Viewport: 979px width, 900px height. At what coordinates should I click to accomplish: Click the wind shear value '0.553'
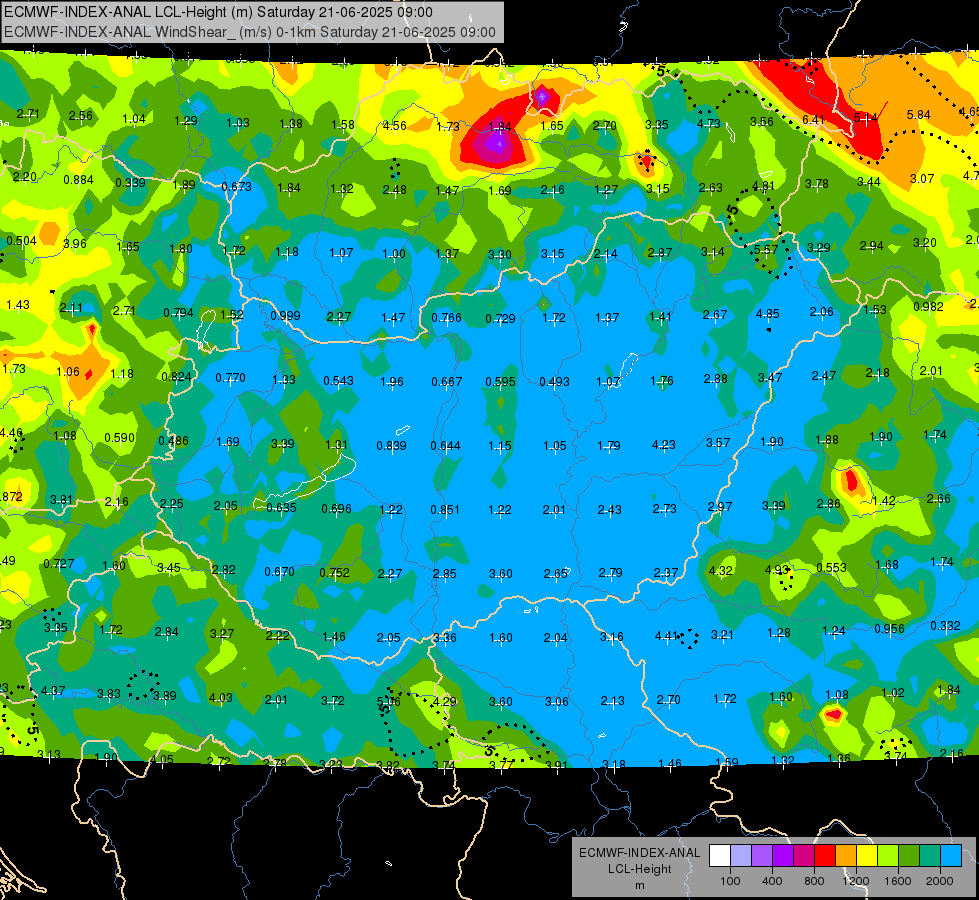tap(832, 567)
